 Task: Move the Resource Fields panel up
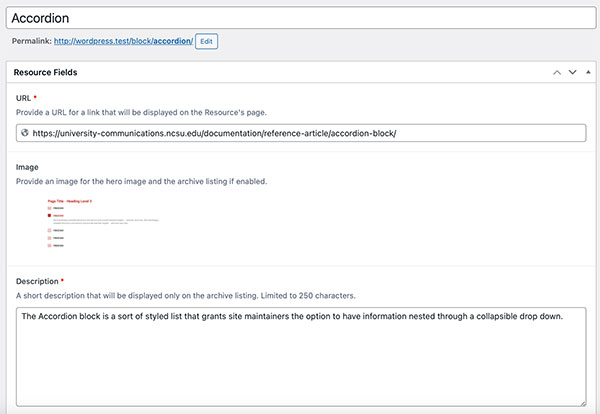(557, 72)
